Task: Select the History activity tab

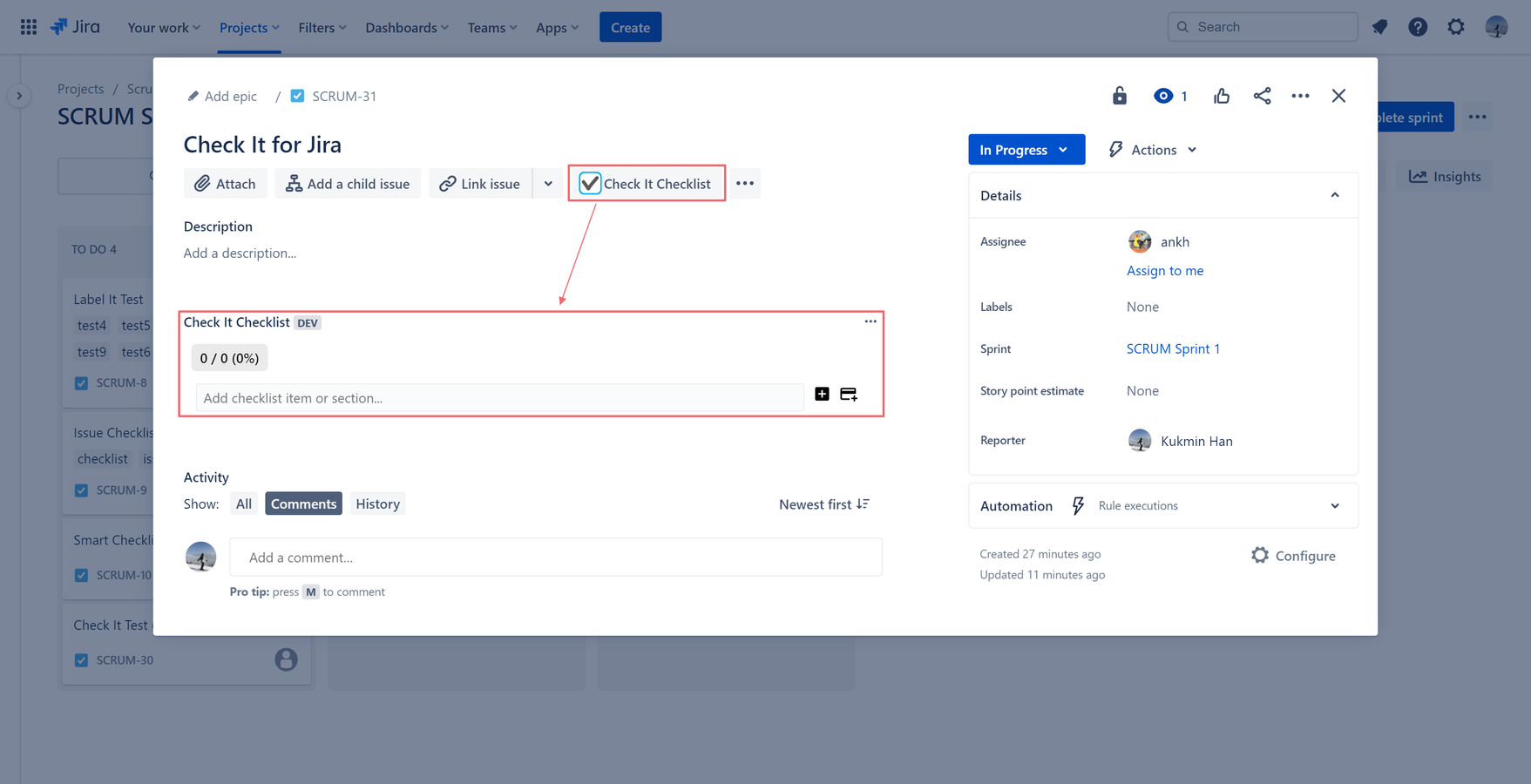Action: point(377,504)
